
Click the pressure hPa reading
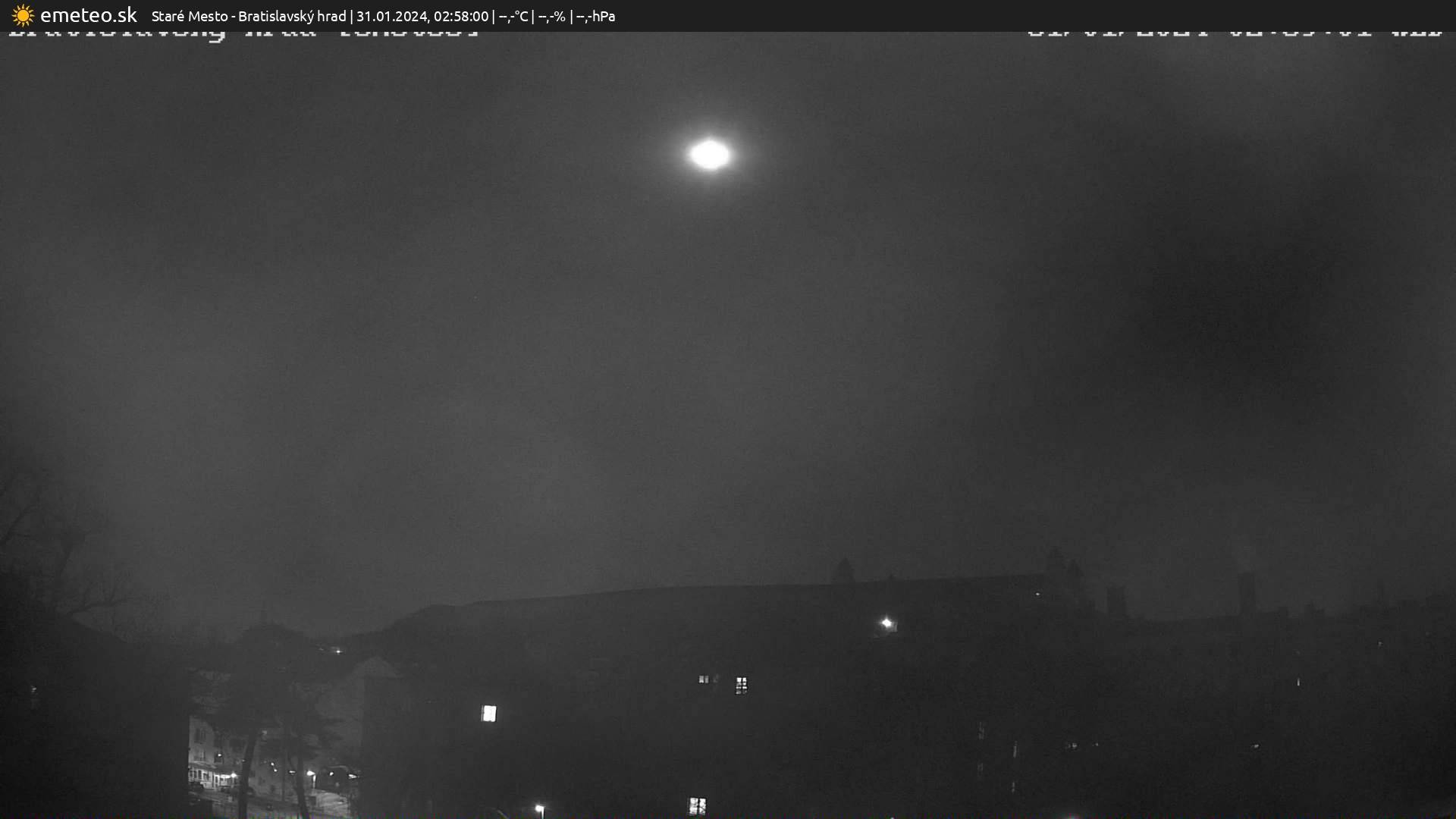[595, 16]
